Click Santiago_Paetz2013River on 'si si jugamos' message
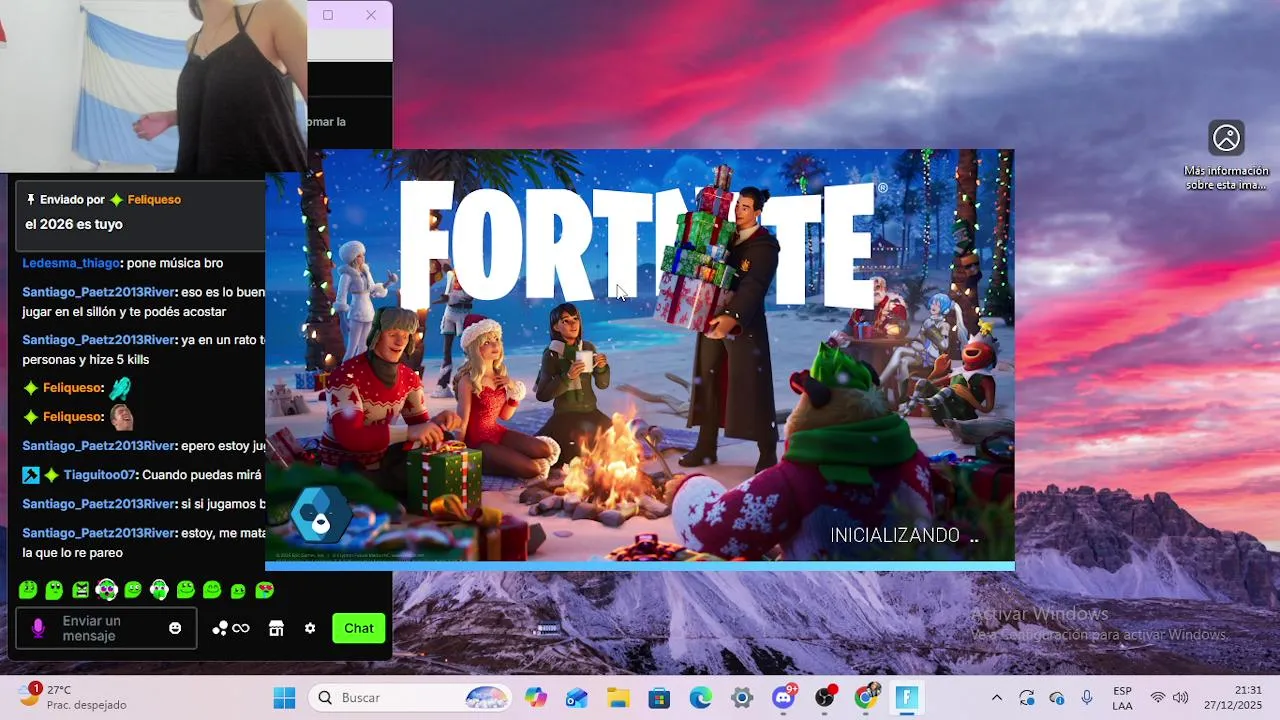1280x720 pixels. click(98, 504)
